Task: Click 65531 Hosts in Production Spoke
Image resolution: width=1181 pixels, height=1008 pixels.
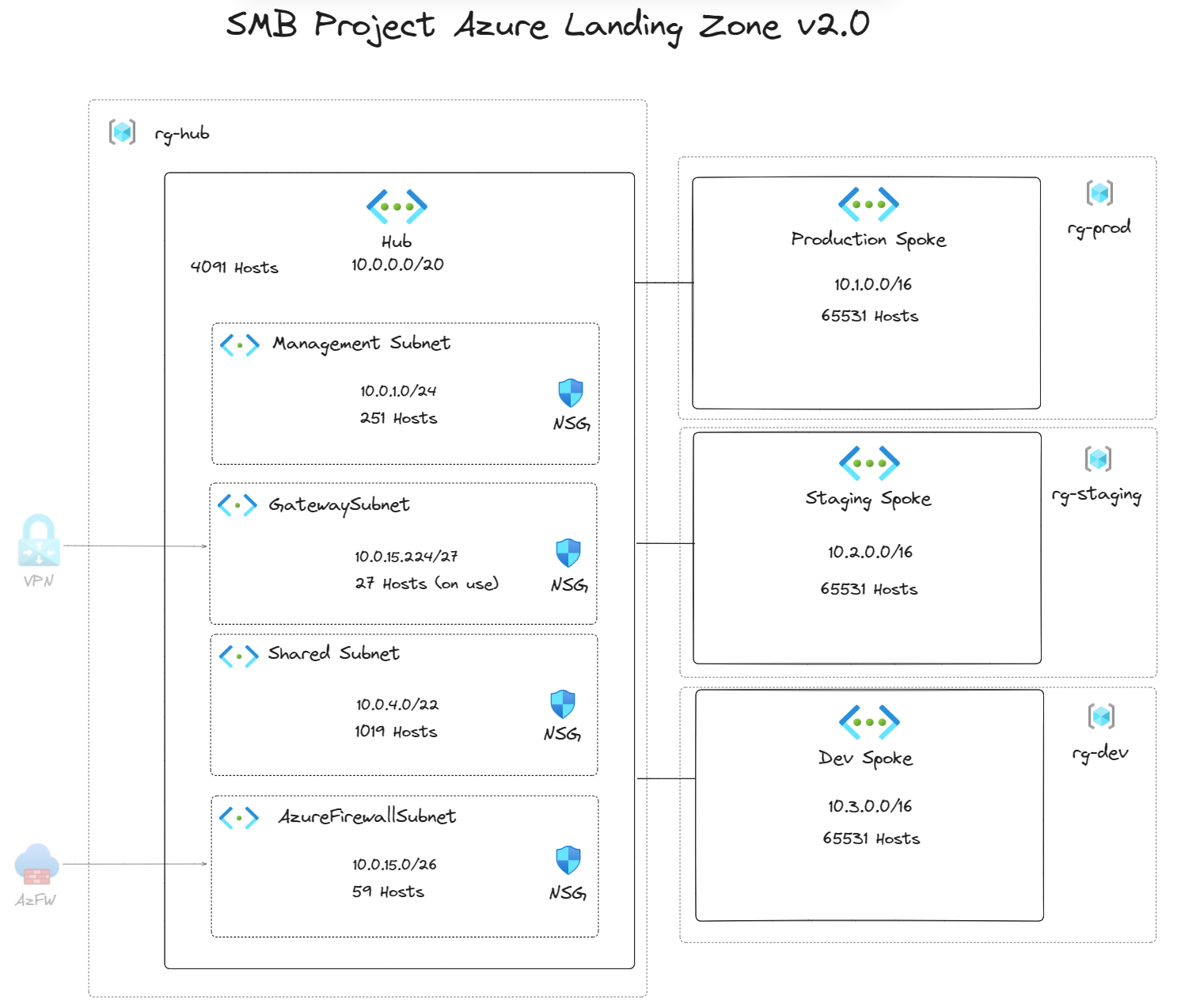Action: [x=870, y=316]
